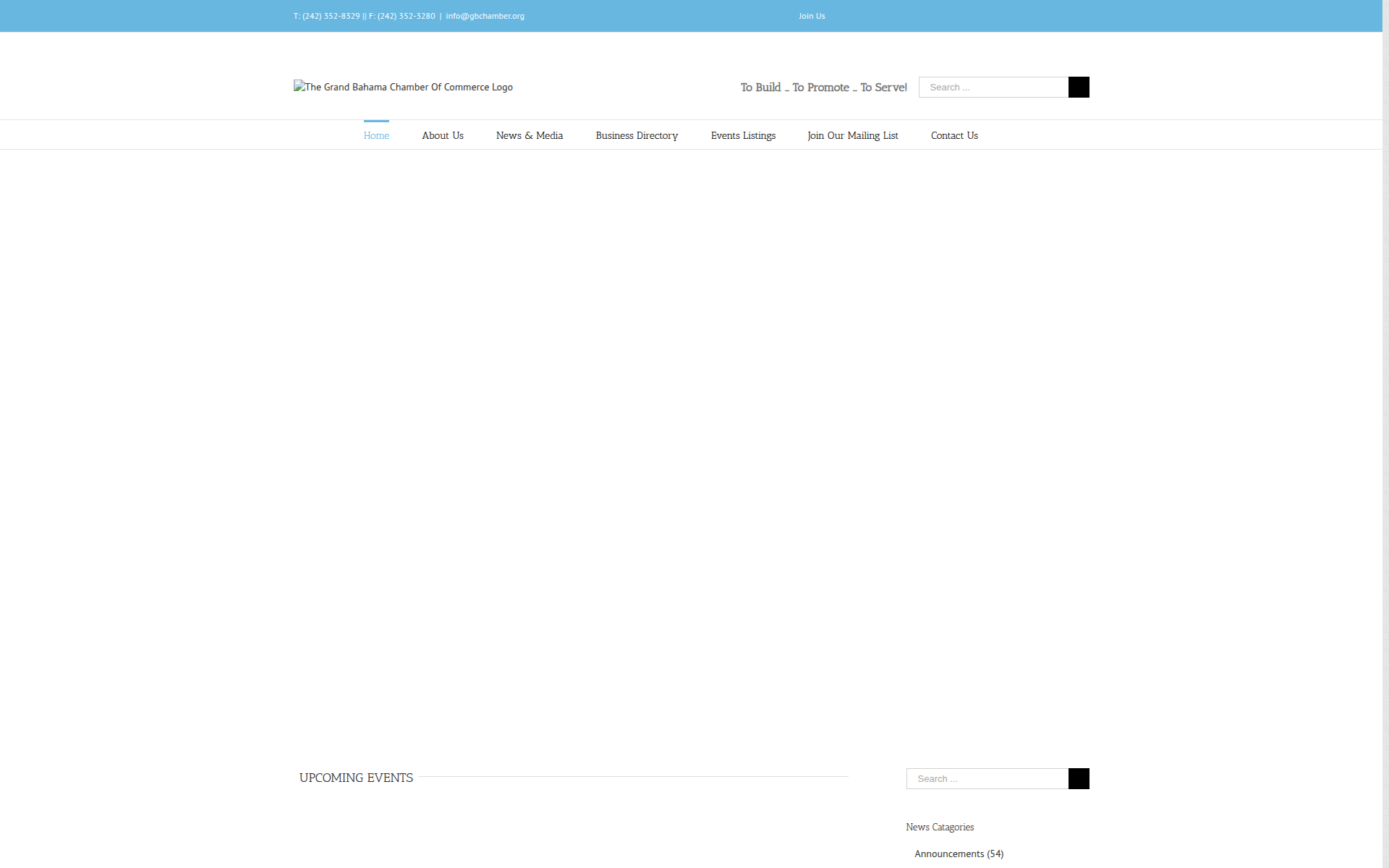Viewport: 1389px width, 868px height.
Task: Click the info@gbchamber.org email link
Action: pos(485,16)
